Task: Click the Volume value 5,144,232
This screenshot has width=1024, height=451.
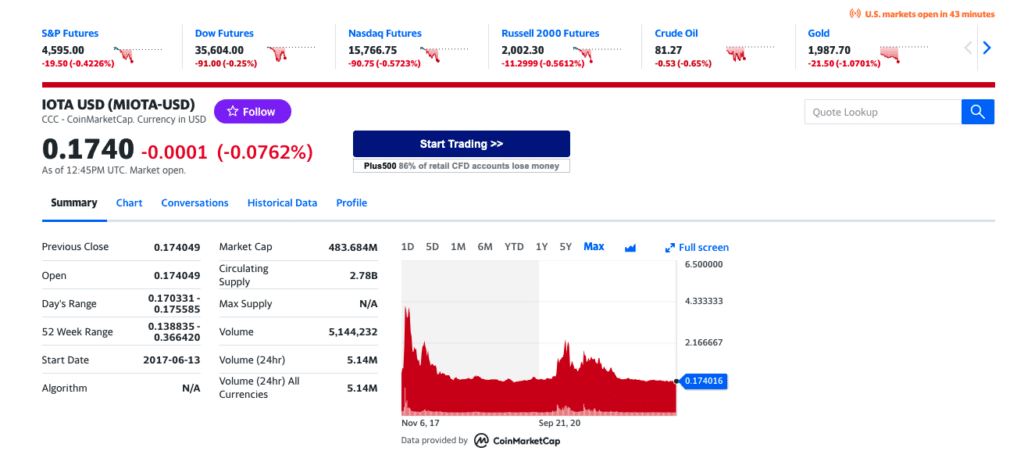Action: (353, 332)
